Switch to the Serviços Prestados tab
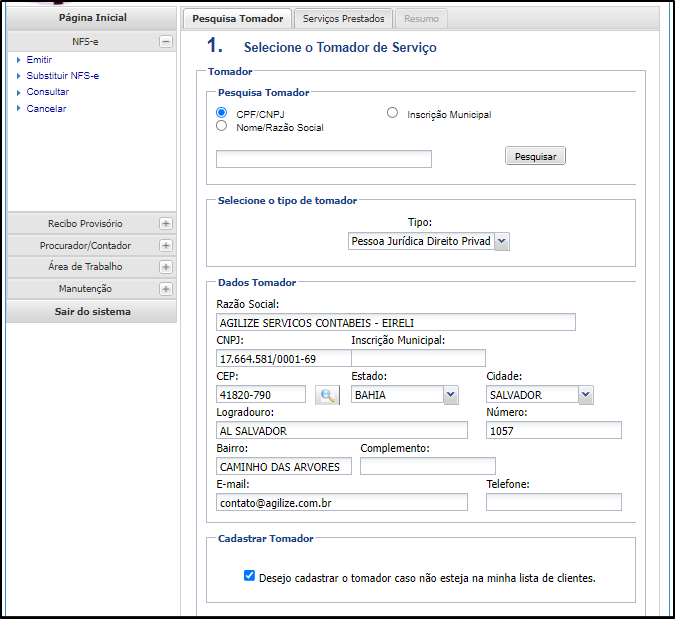Viewport: 675px width, 619px height. pyautogui.click(x=342, y=19)
